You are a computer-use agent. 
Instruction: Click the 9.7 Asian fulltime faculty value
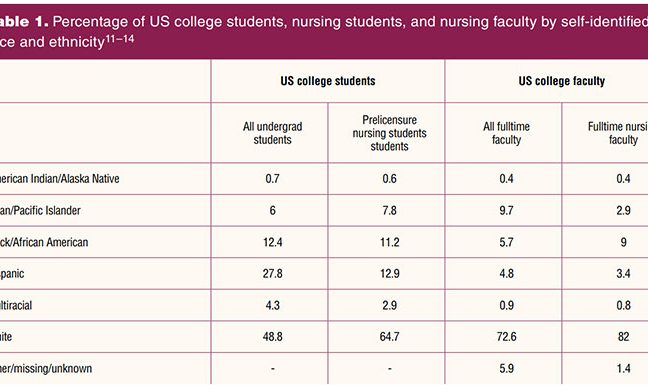click(506, 210)
